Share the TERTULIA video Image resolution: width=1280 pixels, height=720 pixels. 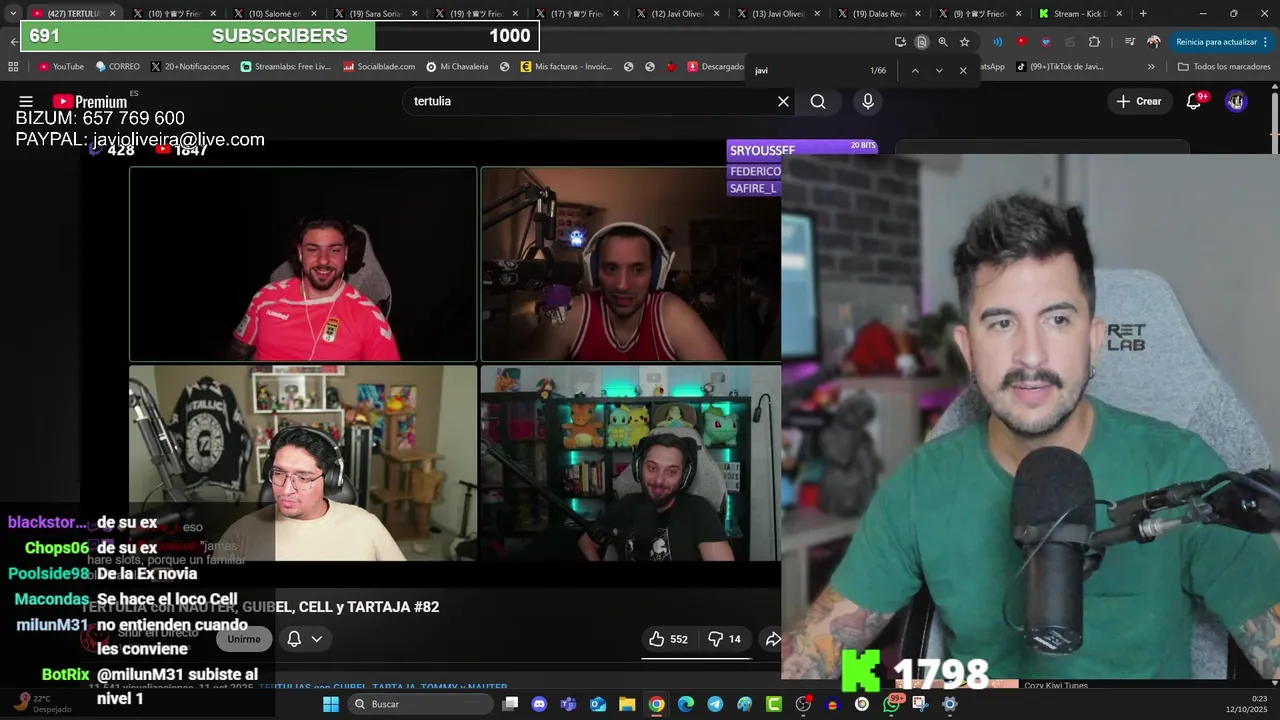773,639
